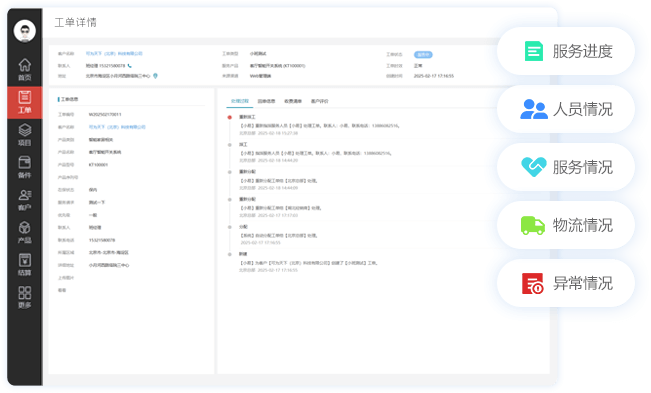Switch to the 收费清单 tab
Screen dimensions: 651x393
pyautogui.click(x=293, y=101)
